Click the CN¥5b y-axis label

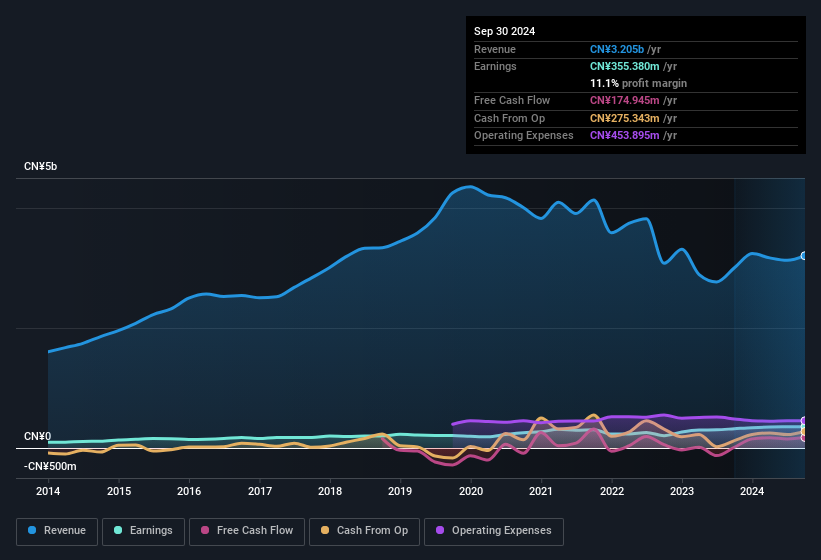(x=40, y=166)
